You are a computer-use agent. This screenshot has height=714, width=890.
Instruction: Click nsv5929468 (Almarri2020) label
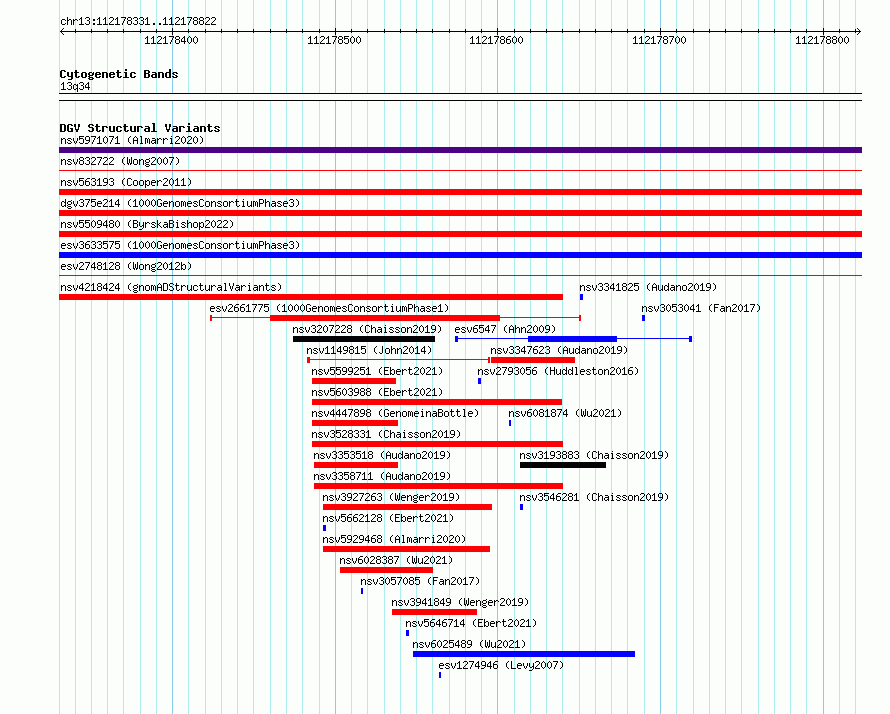coord(394,539)
